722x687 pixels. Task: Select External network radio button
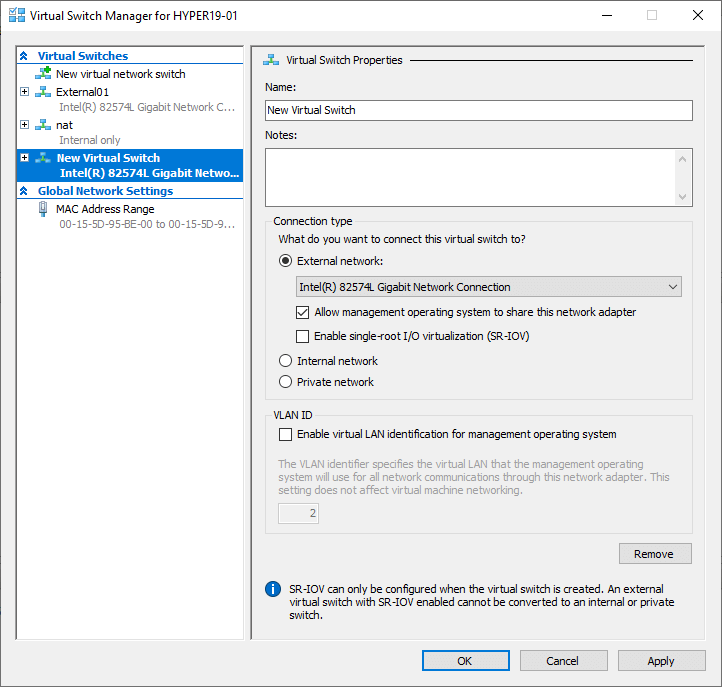[285, 261]
